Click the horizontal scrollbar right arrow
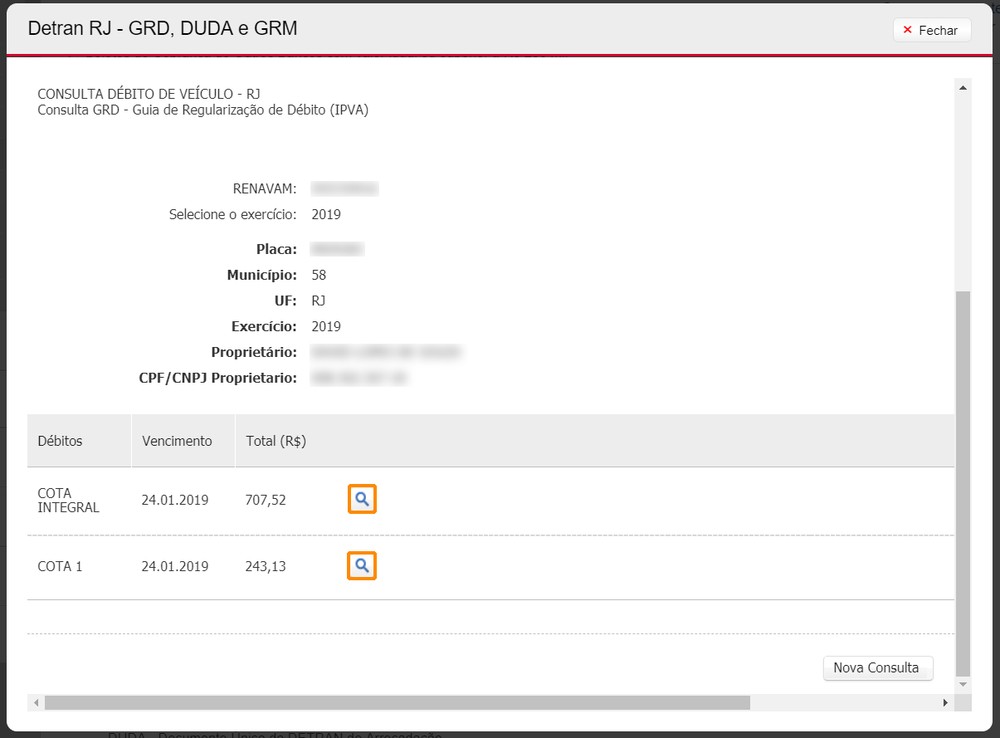This screenshot has height=738, width=1000. [x=945, y=703]
